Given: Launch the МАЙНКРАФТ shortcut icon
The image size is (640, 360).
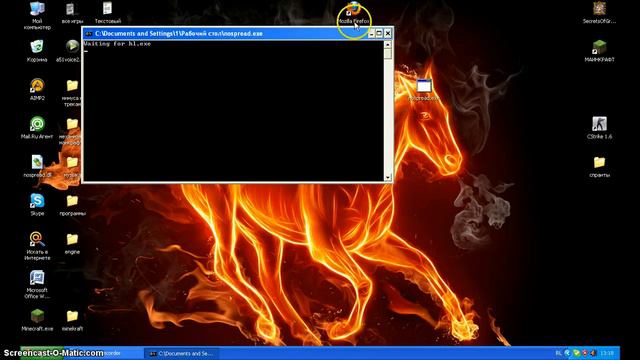Looking at the screenshot, I should coord(599,47).
